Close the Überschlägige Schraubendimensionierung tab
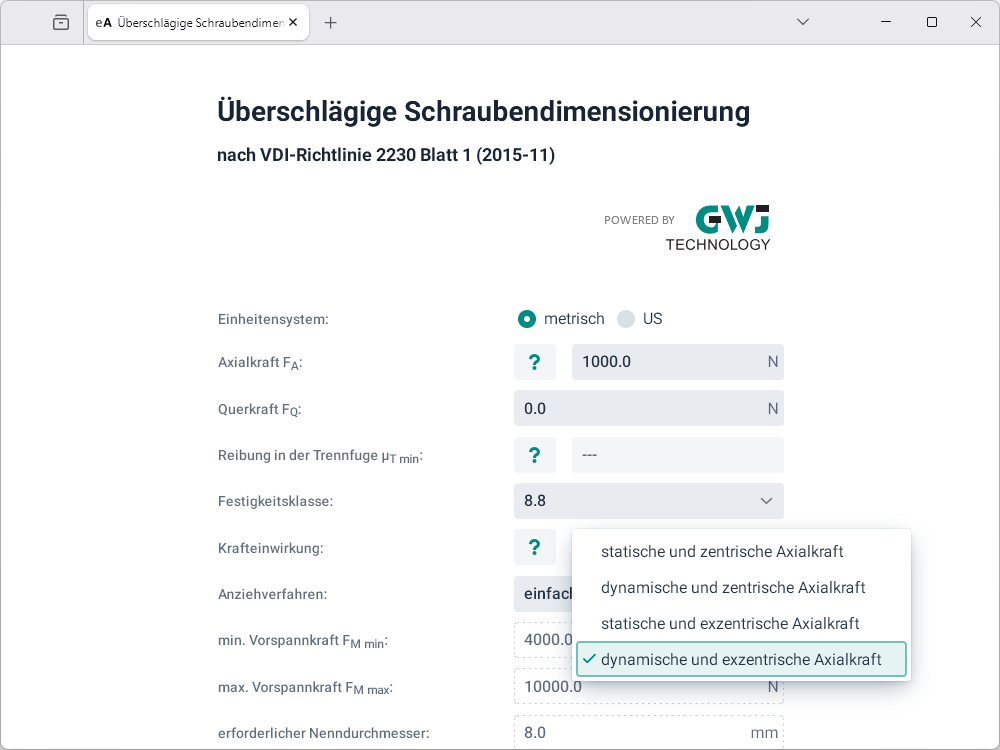1000x750 pixels. (x=293, y=22)
